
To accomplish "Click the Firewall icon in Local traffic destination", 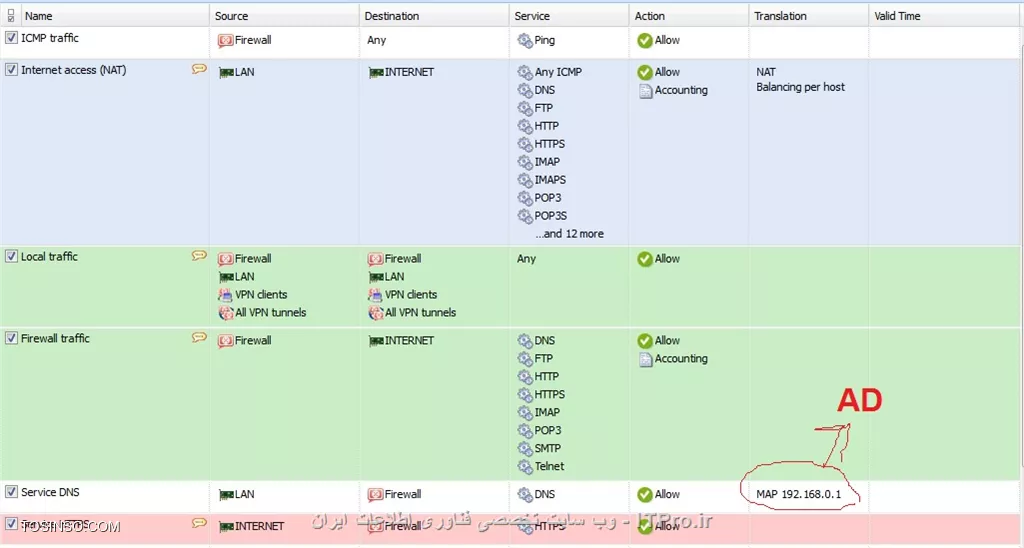I will 376,259.
